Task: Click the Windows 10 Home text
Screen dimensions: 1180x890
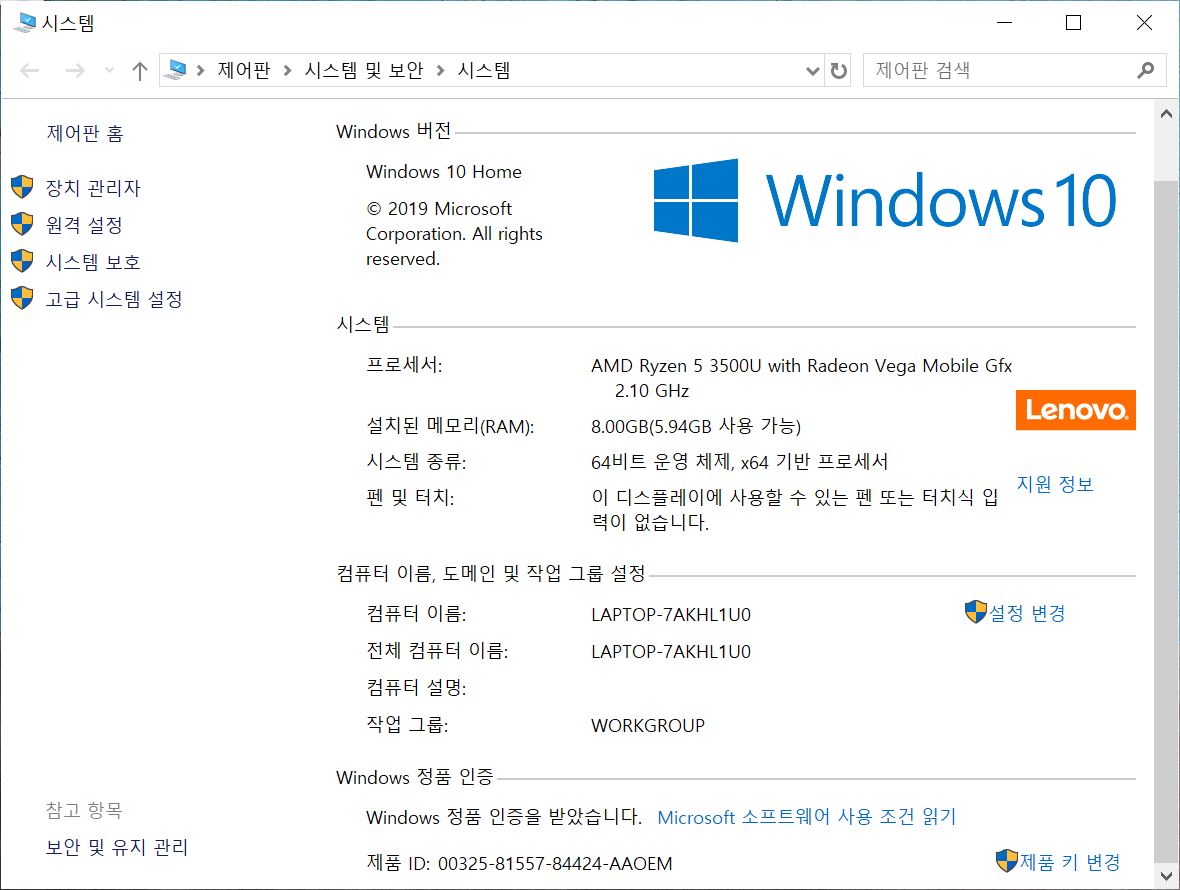Action: (444, 172)
